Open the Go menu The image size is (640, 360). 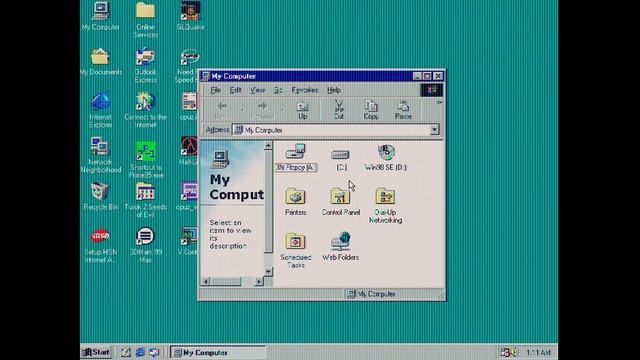[278, 90]
